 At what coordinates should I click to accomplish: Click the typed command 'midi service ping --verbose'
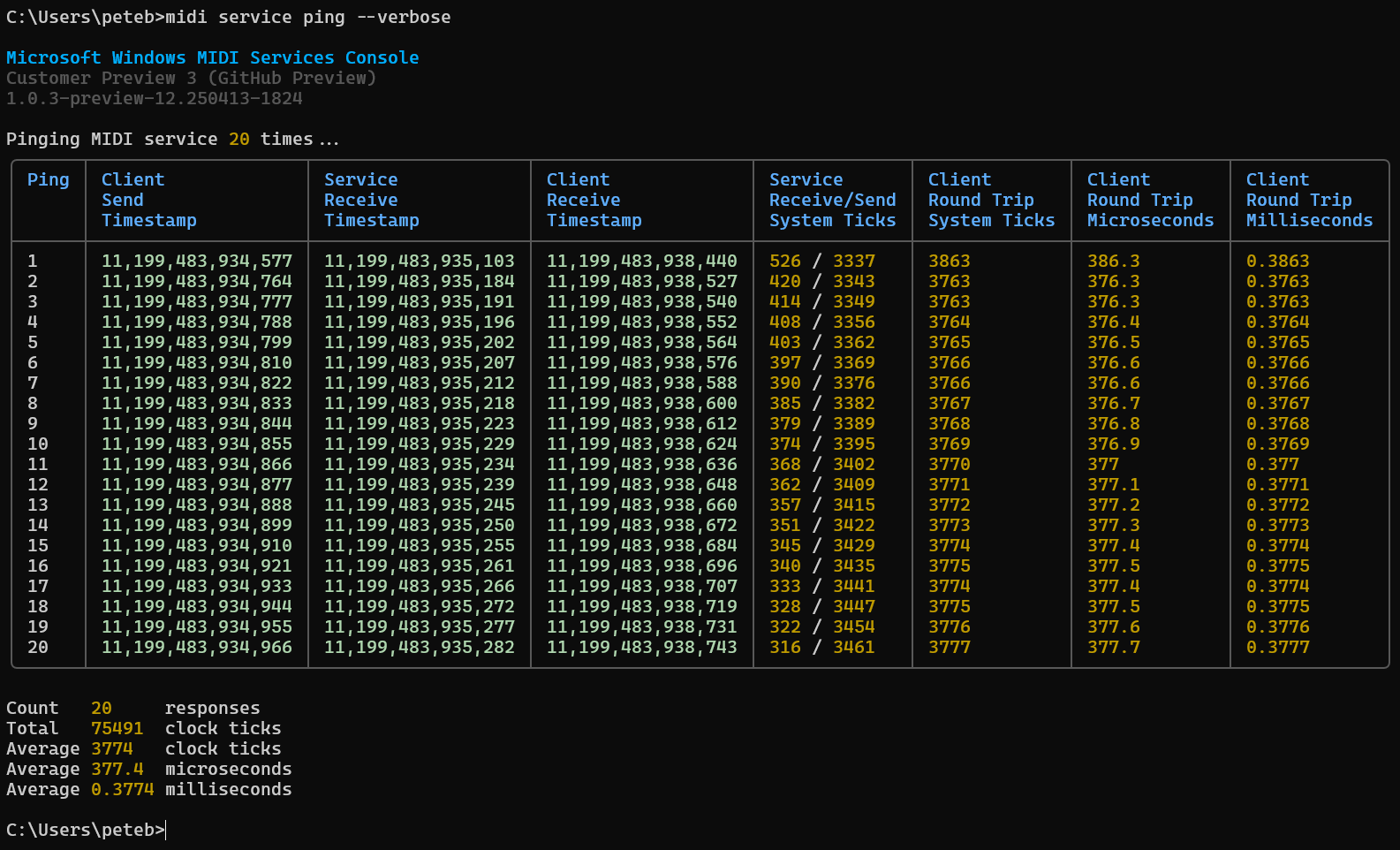tap(308, 17)
